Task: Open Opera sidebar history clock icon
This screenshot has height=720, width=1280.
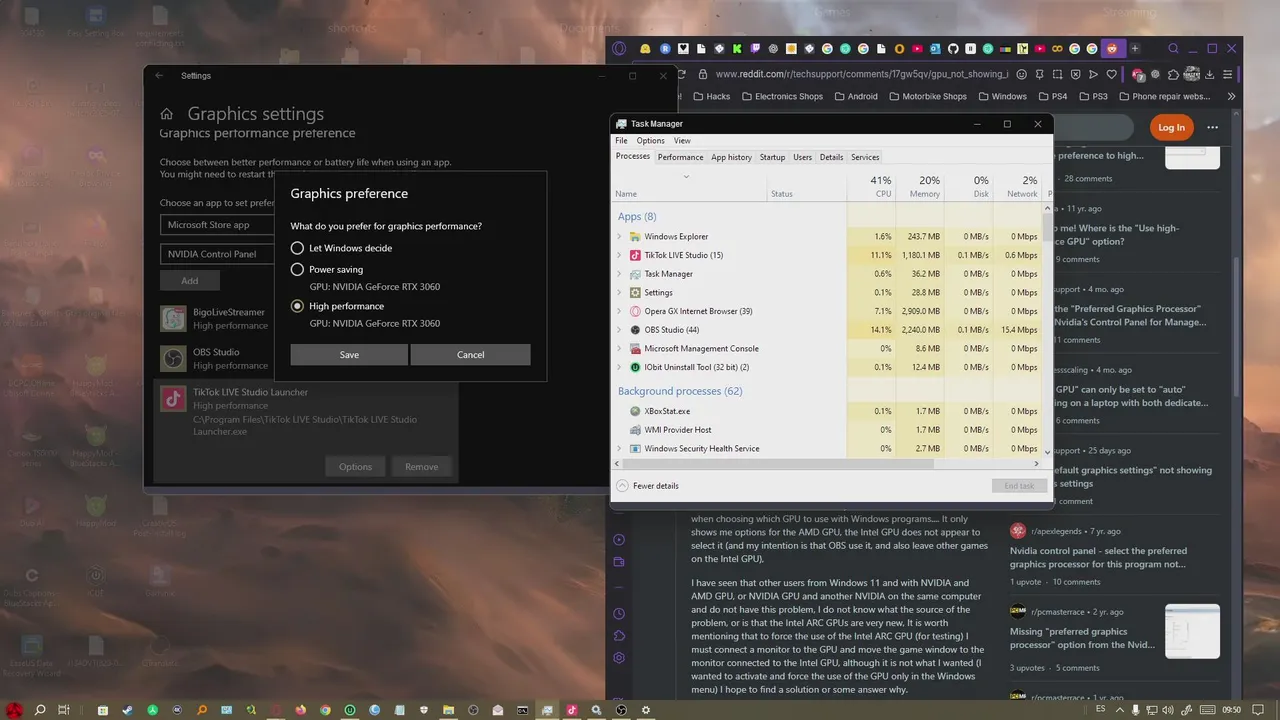Action: click(619, 613)
